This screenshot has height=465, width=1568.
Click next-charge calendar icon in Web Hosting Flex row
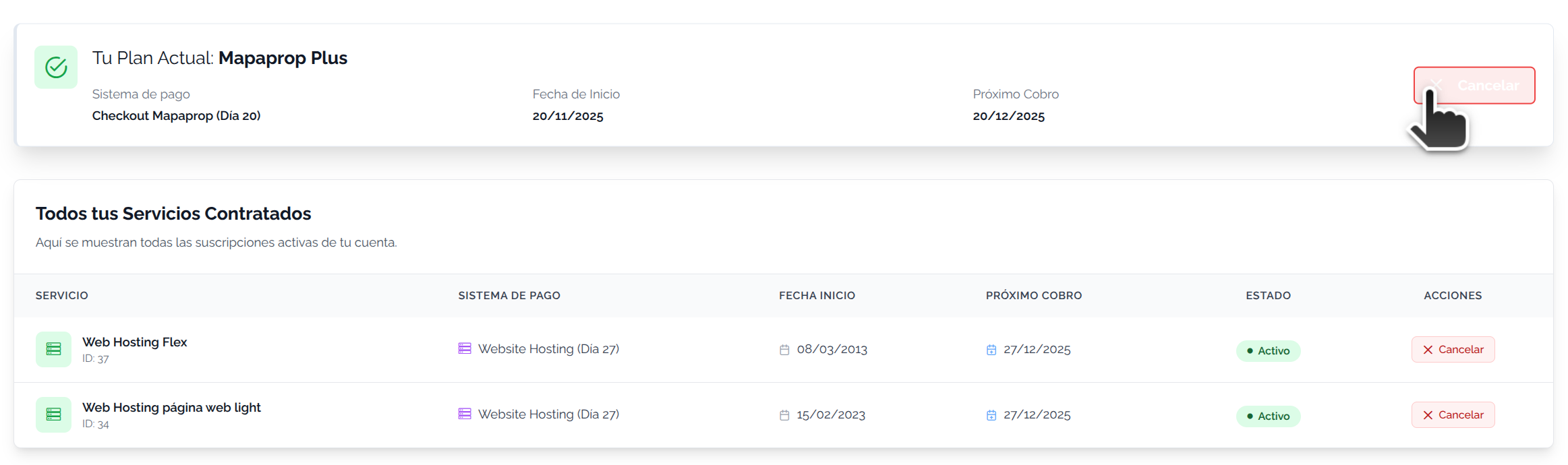[x=991, y=350]
